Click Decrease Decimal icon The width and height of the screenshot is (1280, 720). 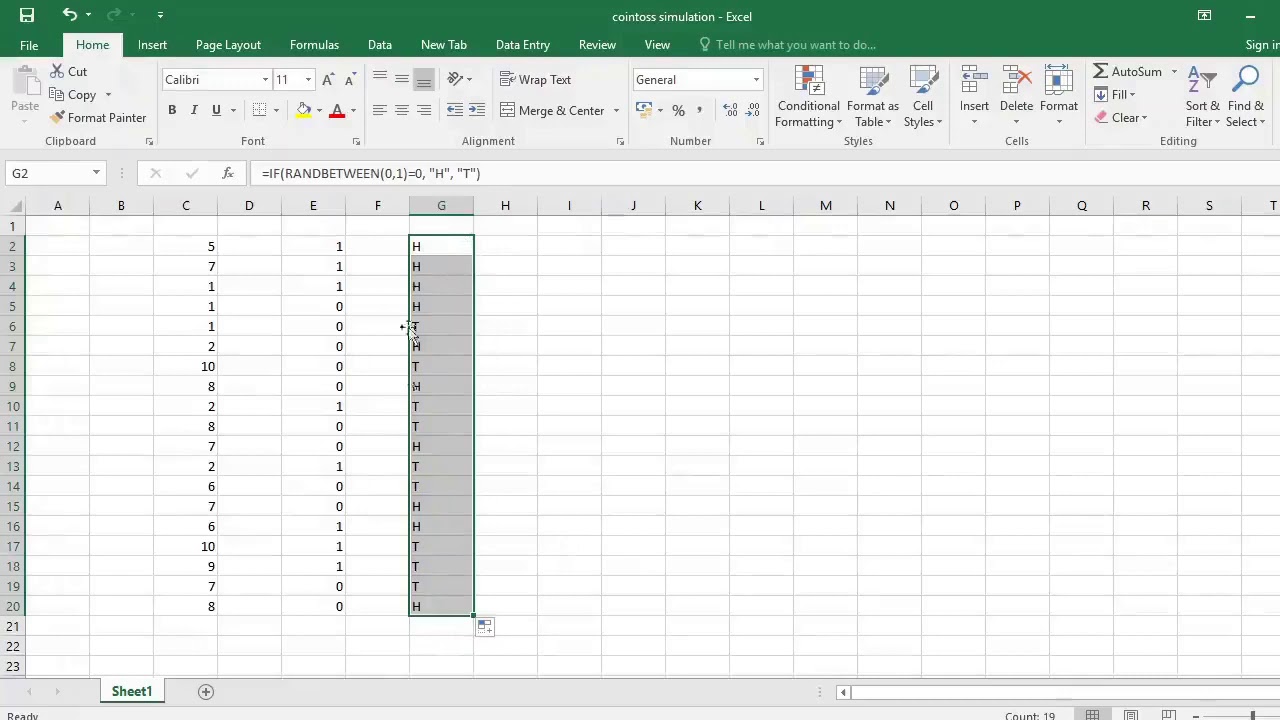tap(753, 110)
